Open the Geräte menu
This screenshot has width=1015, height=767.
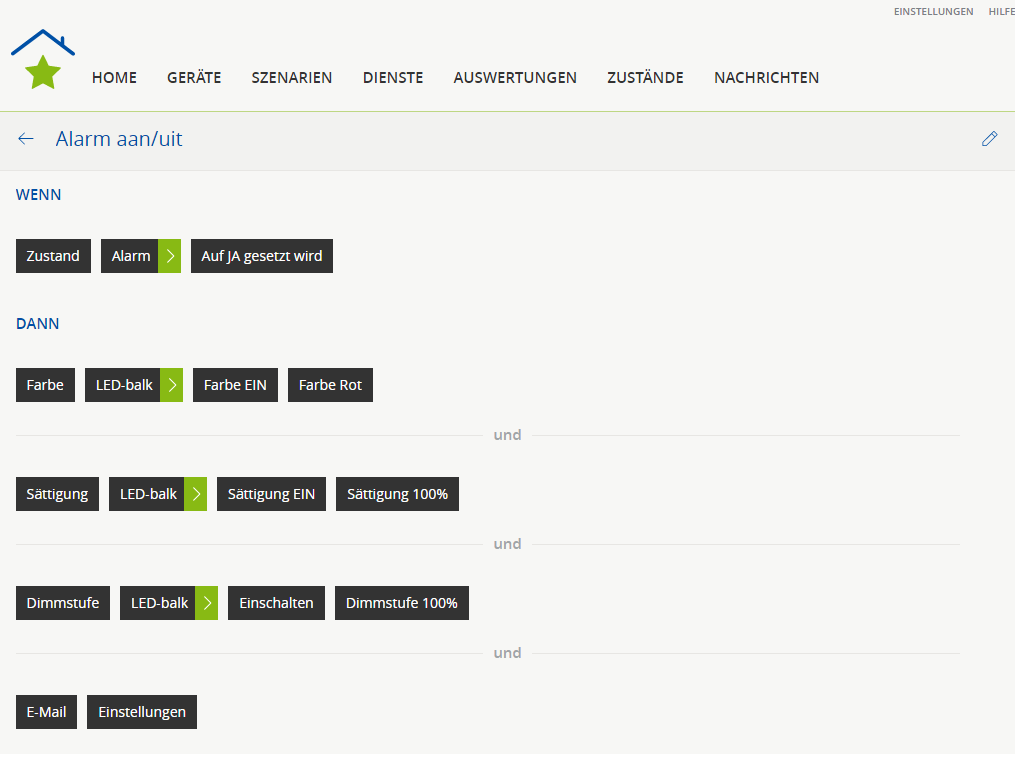point(194,78)
